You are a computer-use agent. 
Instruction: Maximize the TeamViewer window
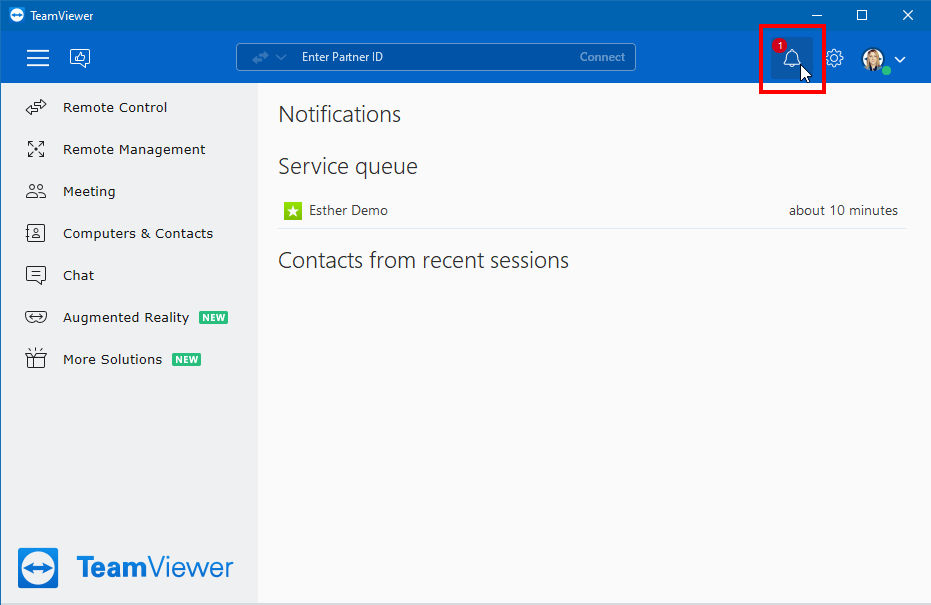pos(862,15)
